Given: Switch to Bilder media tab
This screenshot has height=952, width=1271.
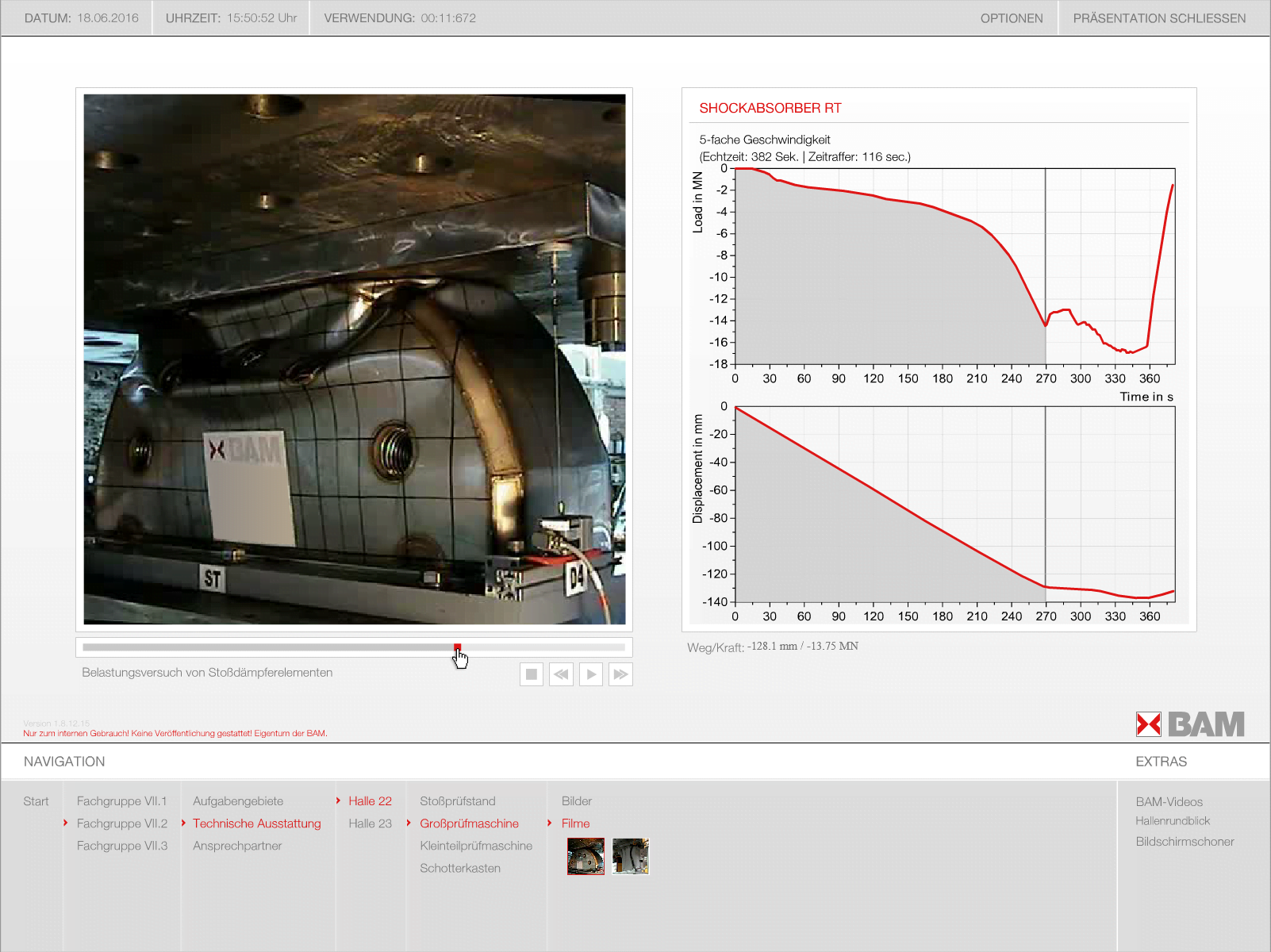Looking at the screenshot, I should [576, 801].
